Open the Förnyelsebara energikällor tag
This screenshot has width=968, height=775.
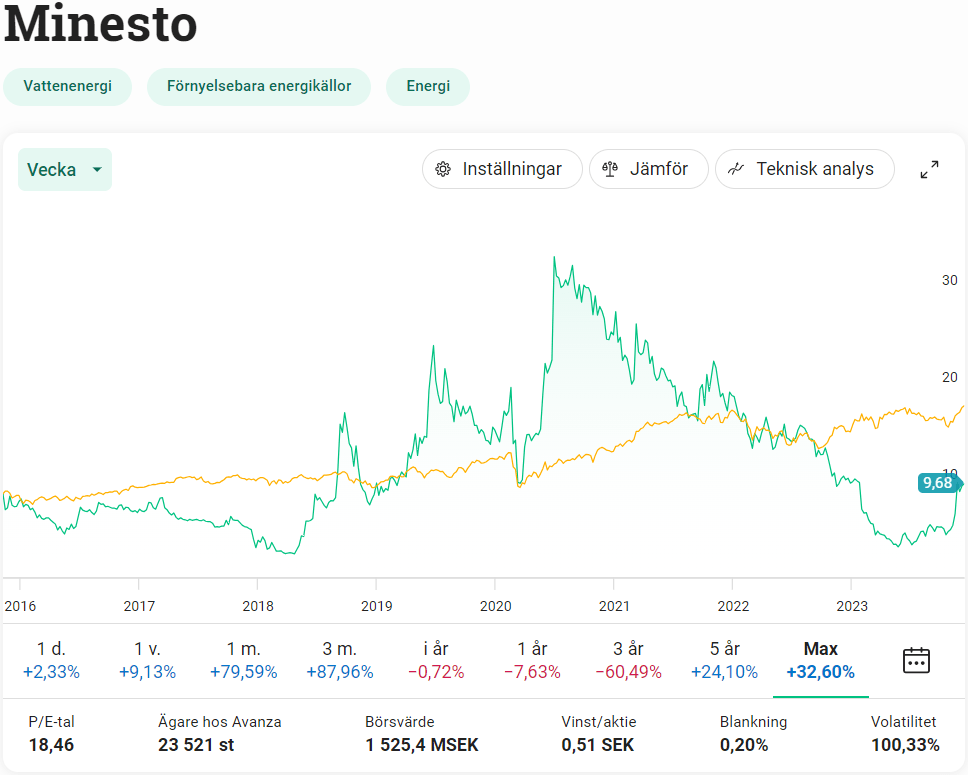[259, 86]
